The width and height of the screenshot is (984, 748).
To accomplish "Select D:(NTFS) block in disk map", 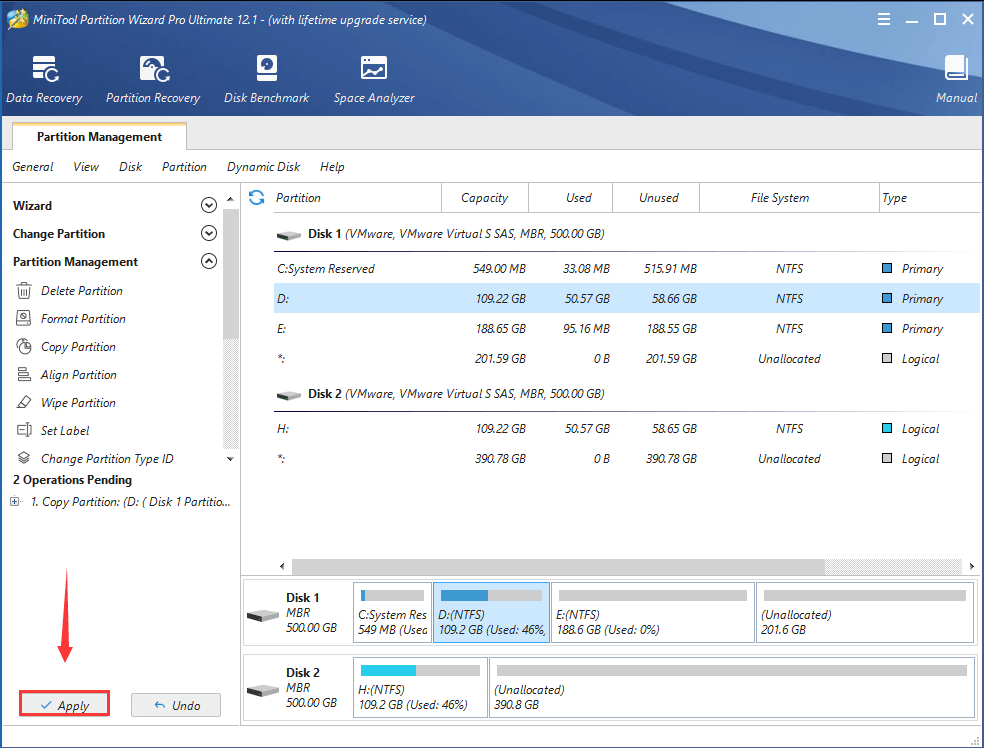I will point(491,612).
